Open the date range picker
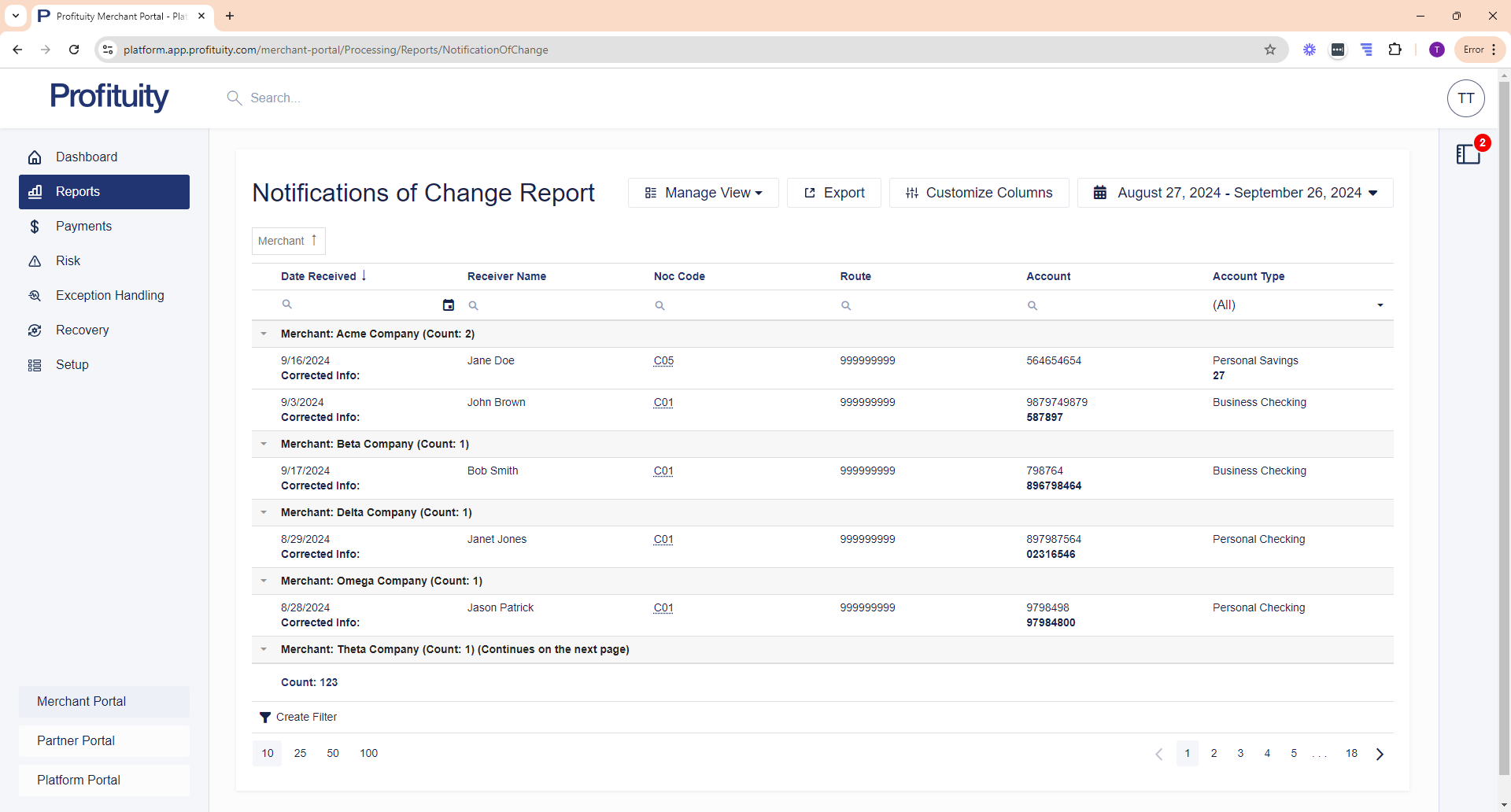 point(1235,193)
